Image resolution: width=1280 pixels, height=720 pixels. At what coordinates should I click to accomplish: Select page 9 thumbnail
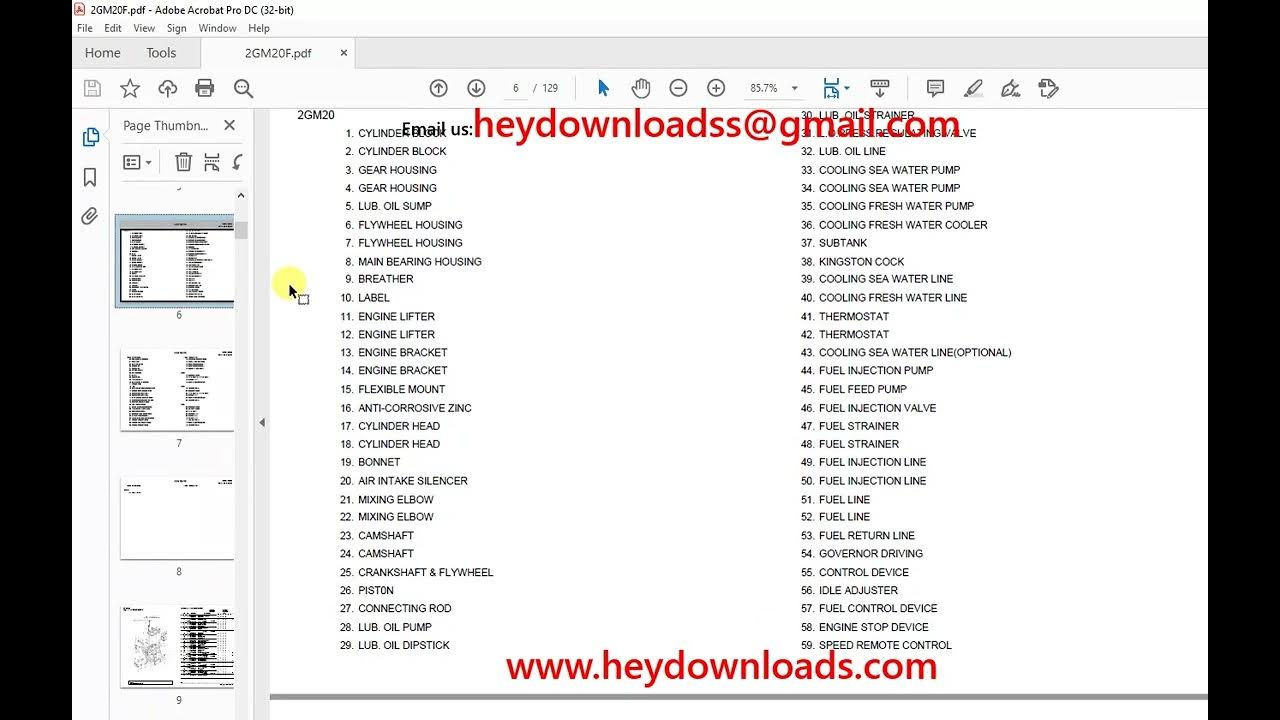(x=178, y=646)
